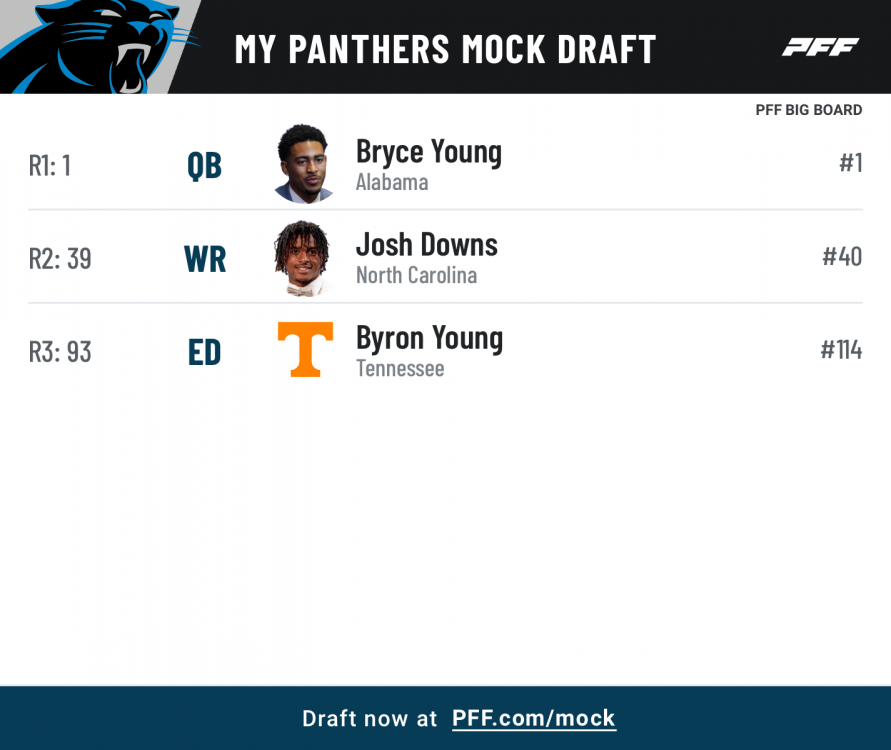This screenshot has width=891, height=750.
Task: Select the Bryce Young player name
Action: click(x=429, y=152)
